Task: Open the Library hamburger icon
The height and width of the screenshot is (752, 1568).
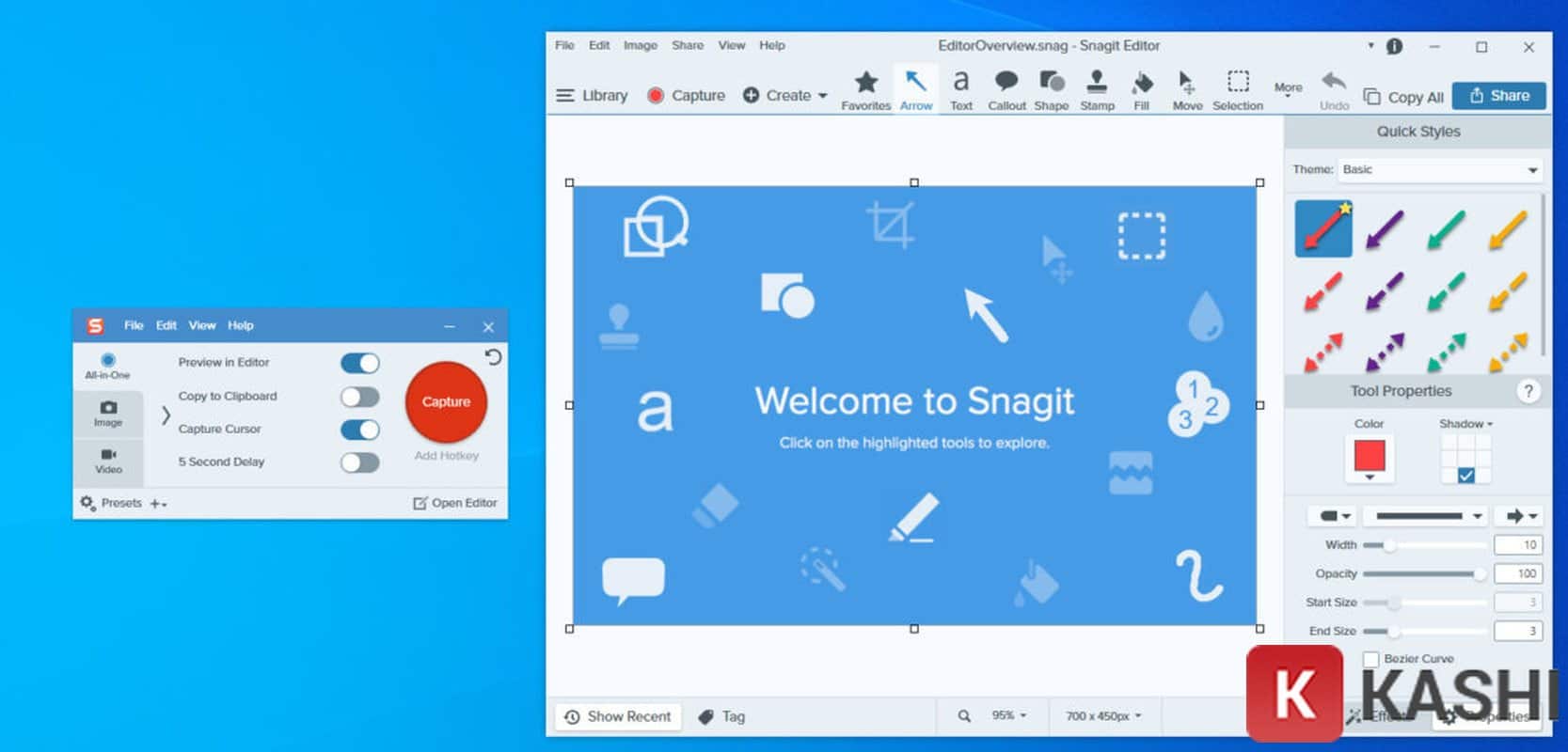Action: 564,95
